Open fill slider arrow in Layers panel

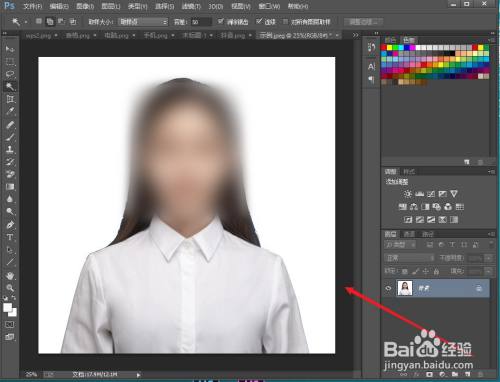coord(488,271)
